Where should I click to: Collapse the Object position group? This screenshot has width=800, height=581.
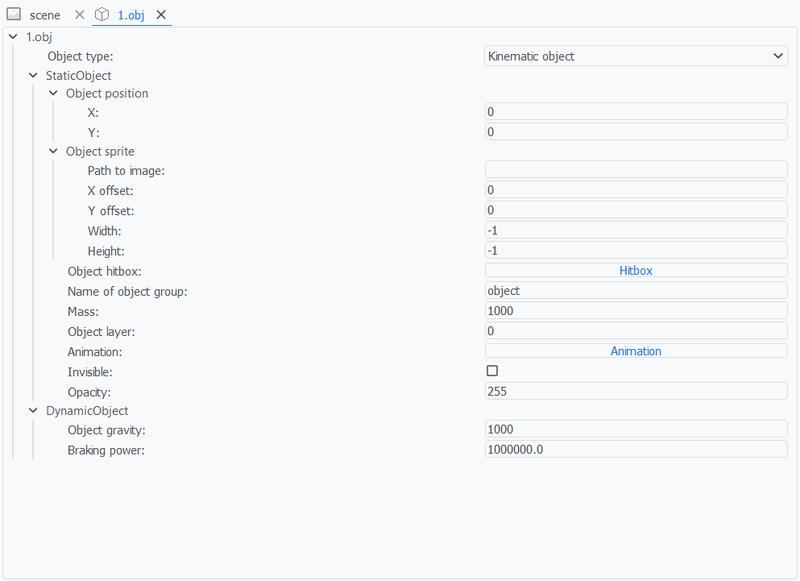click(x=53, y=93)
